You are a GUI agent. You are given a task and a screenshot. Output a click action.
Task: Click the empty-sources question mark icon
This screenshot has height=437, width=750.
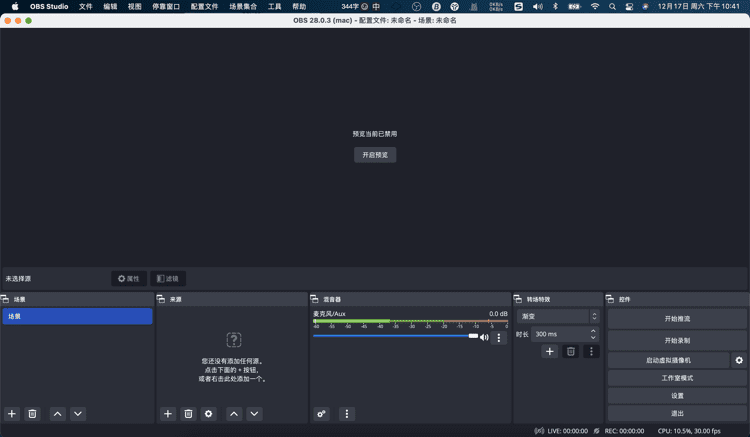(x=233, y=340)
